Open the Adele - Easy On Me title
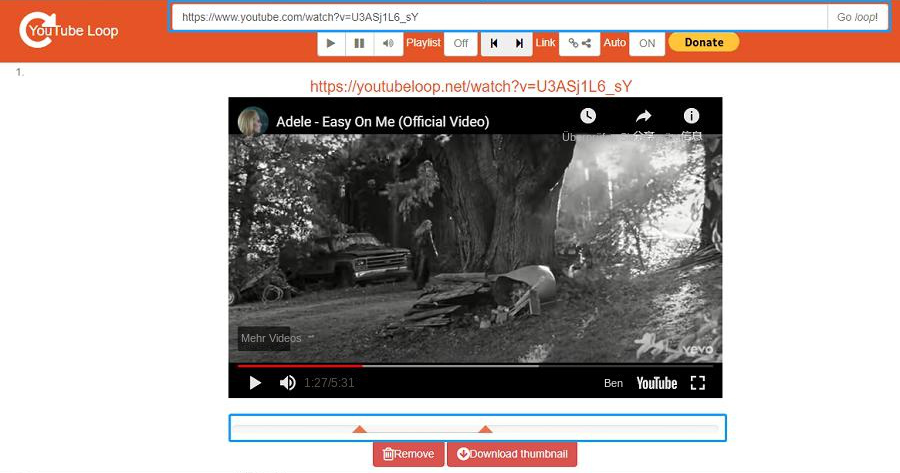Viewport: 900px width, 473px height. [382, 122]
